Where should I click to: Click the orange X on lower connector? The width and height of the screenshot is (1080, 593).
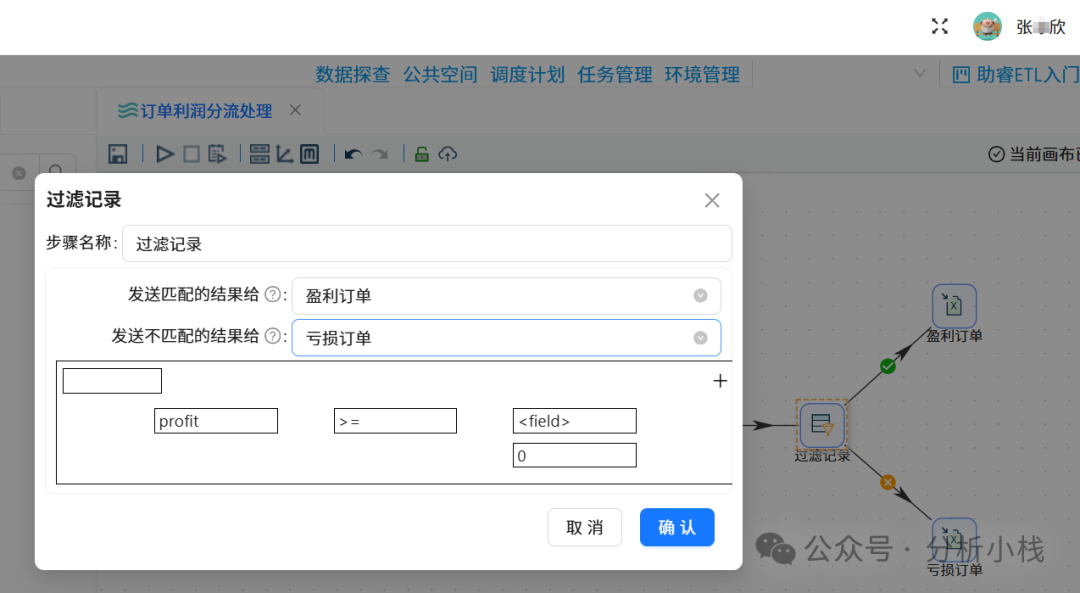888,482
